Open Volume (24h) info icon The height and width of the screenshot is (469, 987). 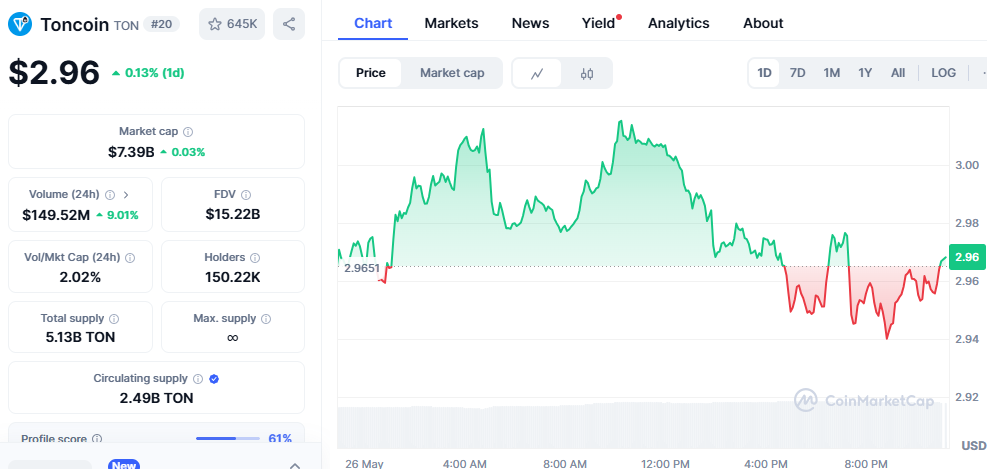[x=110, y=195]
